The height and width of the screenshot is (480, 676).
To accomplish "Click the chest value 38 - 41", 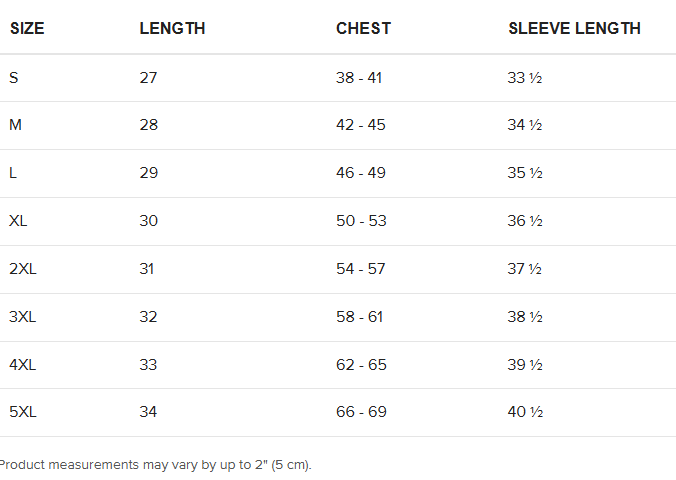I will tap(359, 78).
